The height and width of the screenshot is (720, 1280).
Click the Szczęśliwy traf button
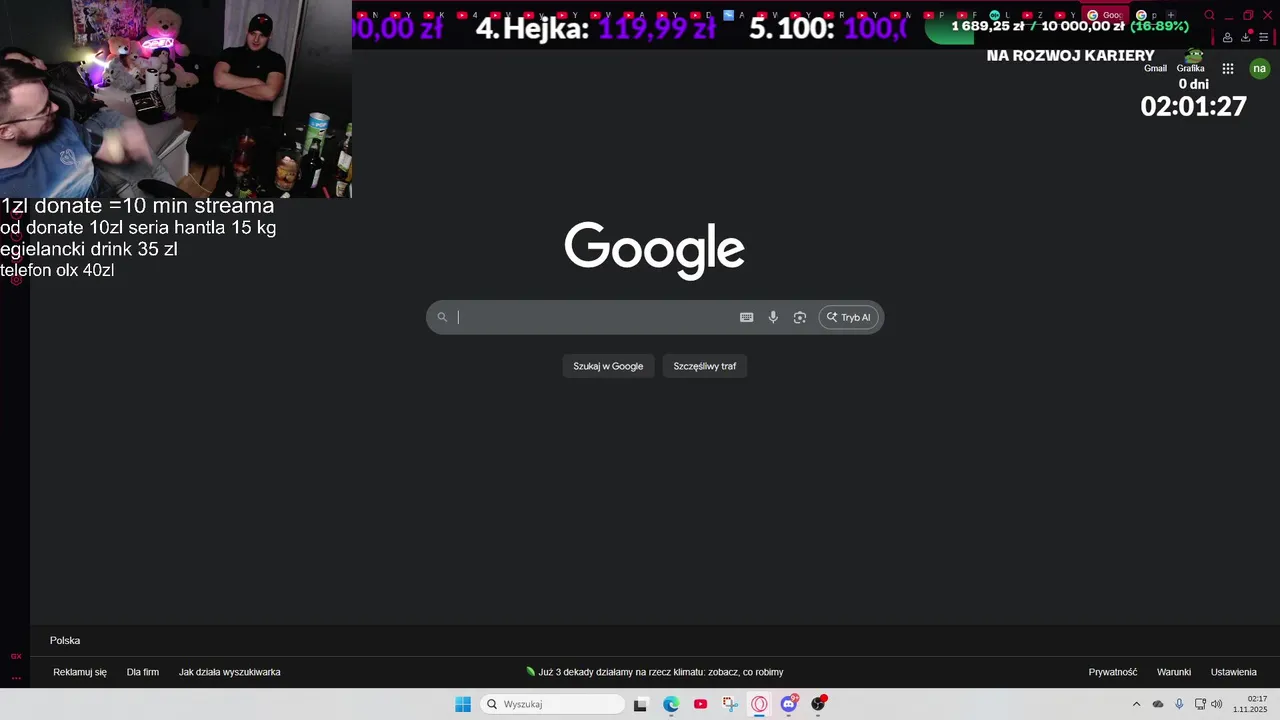[705, 366]
